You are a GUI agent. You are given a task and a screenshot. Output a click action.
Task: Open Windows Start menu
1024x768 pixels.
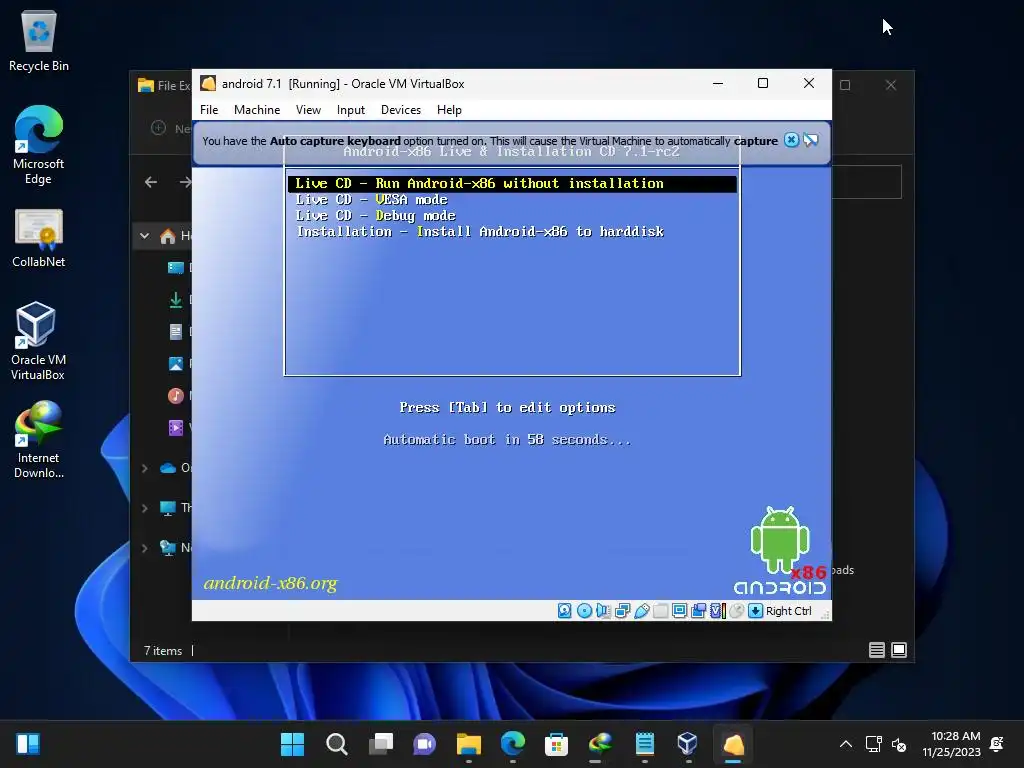pyautogui.click(x=293, y=744)
